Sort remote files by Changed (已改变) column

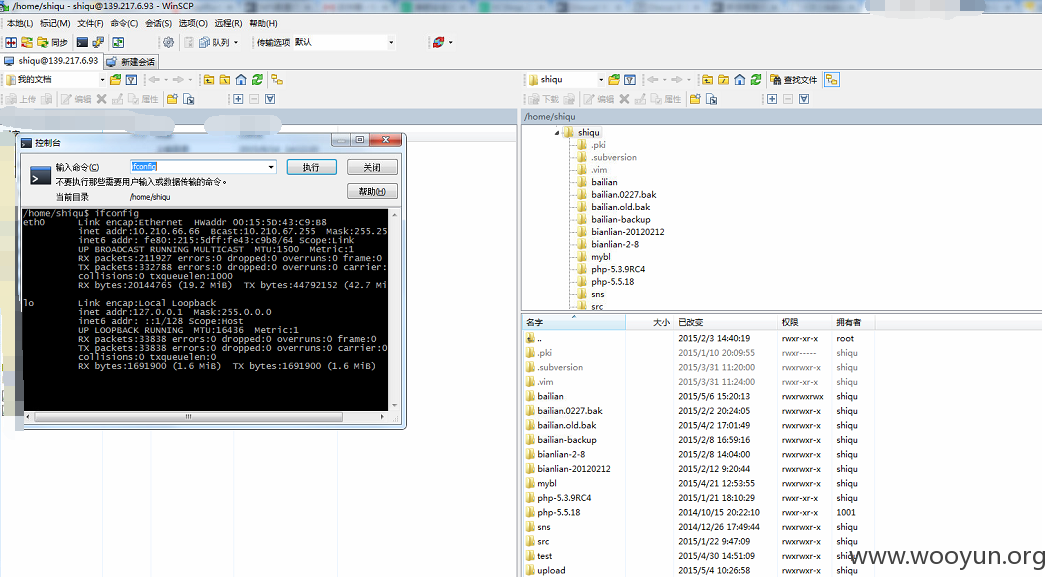click(726, 322)
